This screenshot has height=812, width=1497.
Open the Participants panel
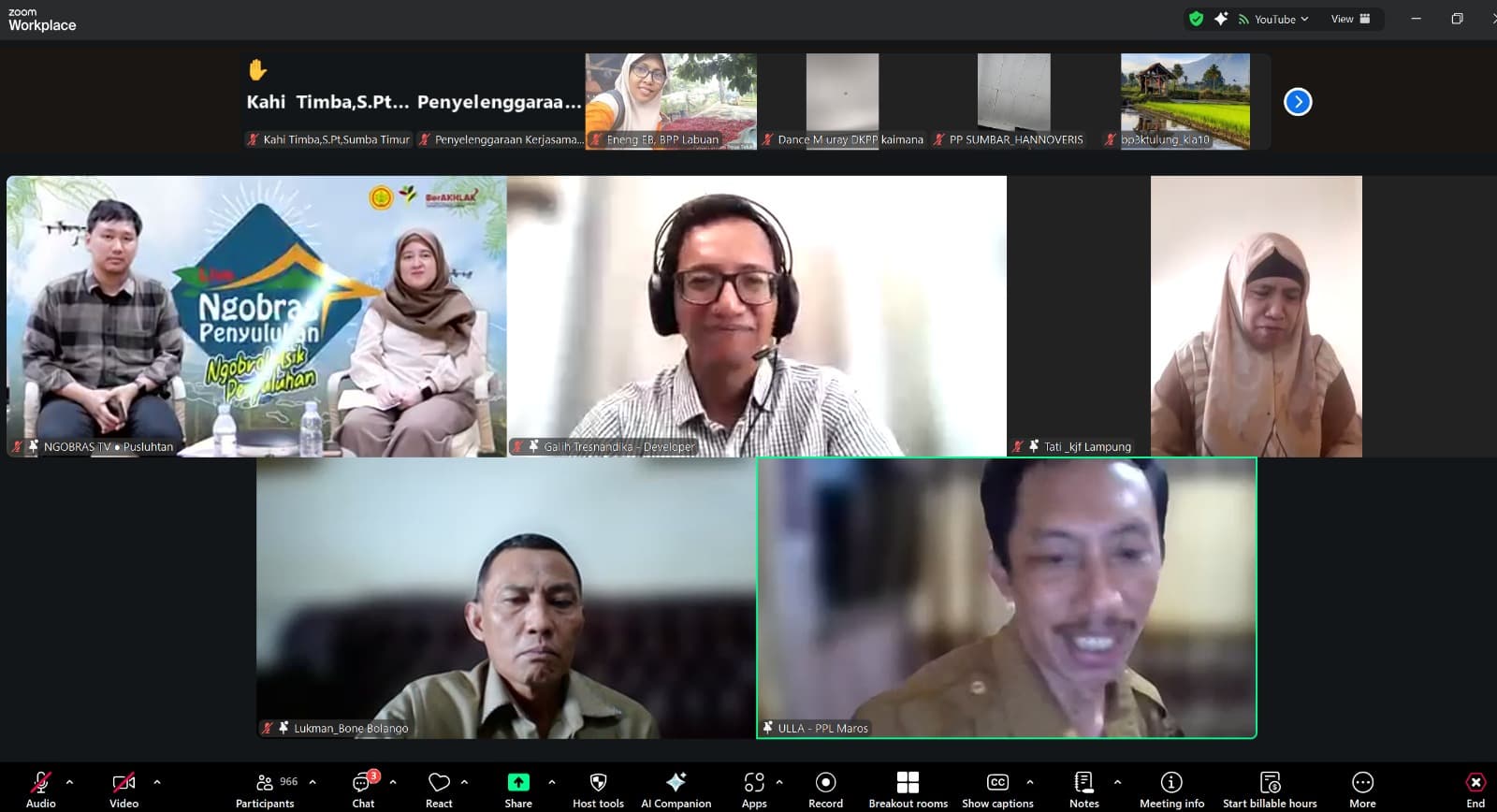pyautogui.click(x=265, y=789)
